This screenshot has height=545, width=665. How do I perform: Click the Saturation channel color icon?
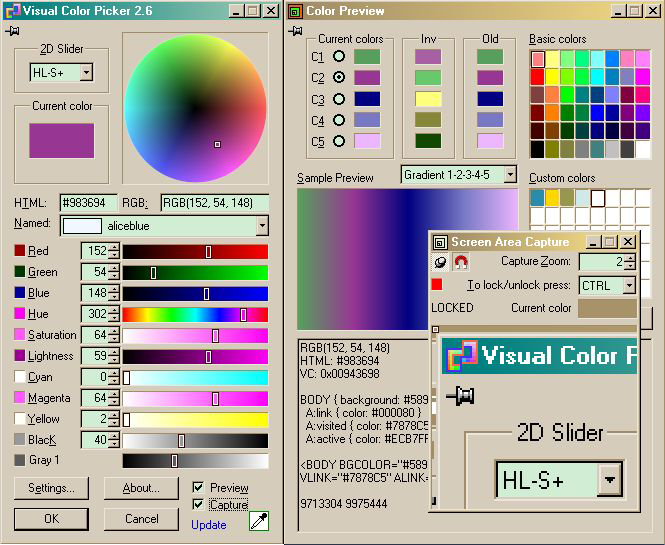[x=20, y=334]
